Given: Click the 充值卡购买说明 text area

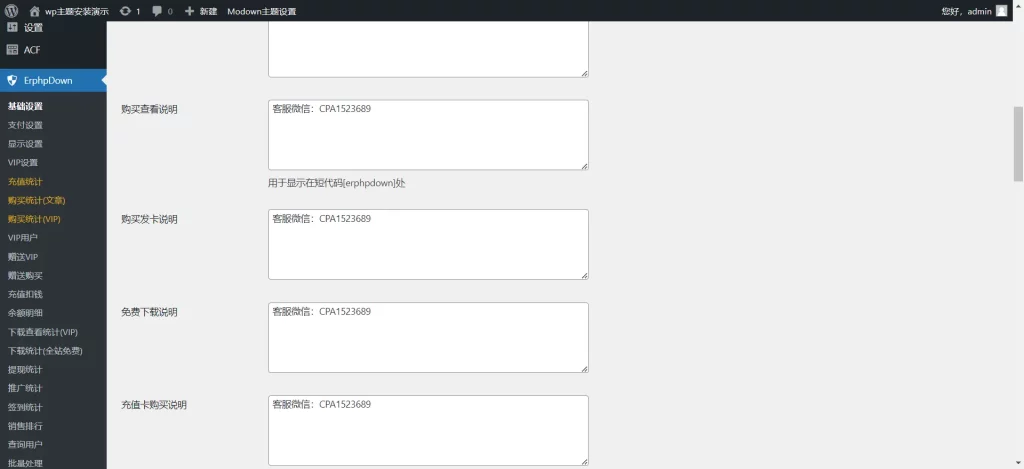Looking at the screenshot, I should click(x=428, y=430).
